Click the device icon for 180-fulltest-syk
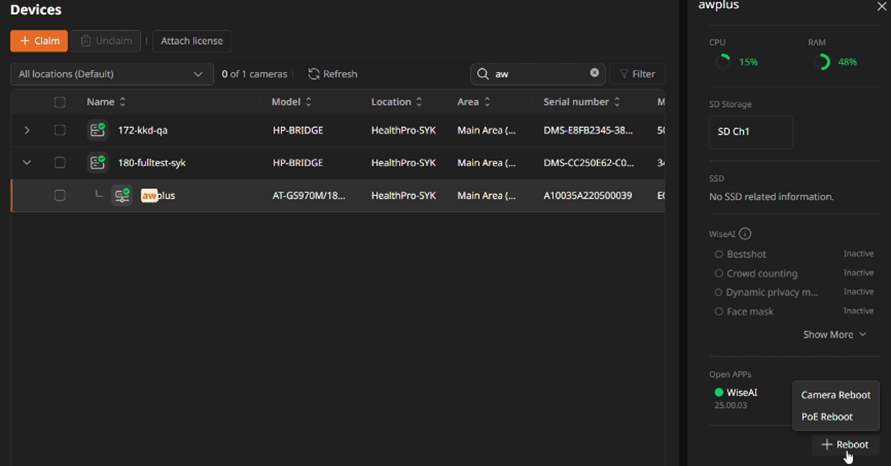The width and height of the screenshot is (891, 466). point(97,162)
